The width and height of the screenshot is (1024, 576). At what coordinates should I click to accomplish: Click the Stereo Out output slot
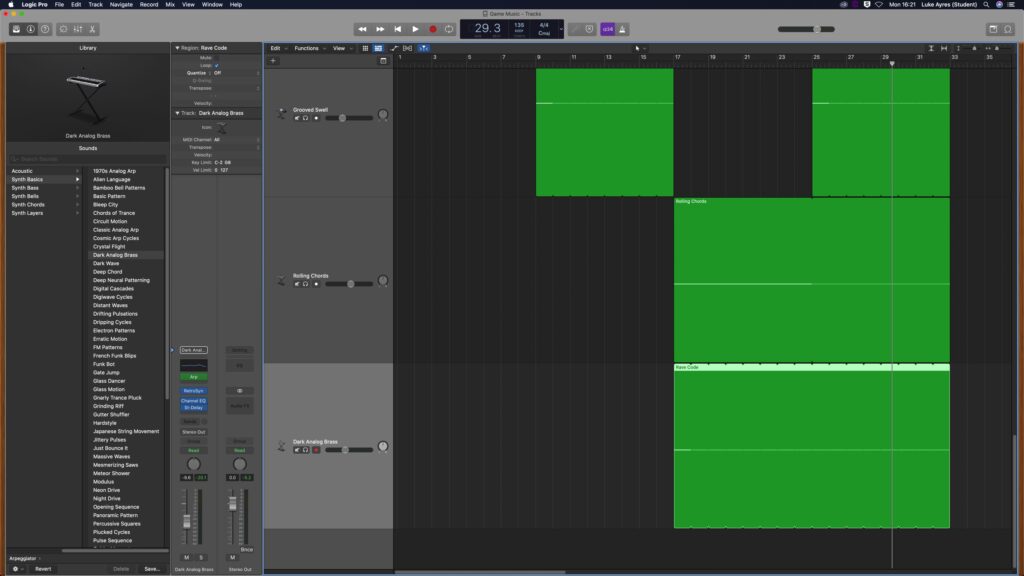pyautogui.click(x=193, y=432)
